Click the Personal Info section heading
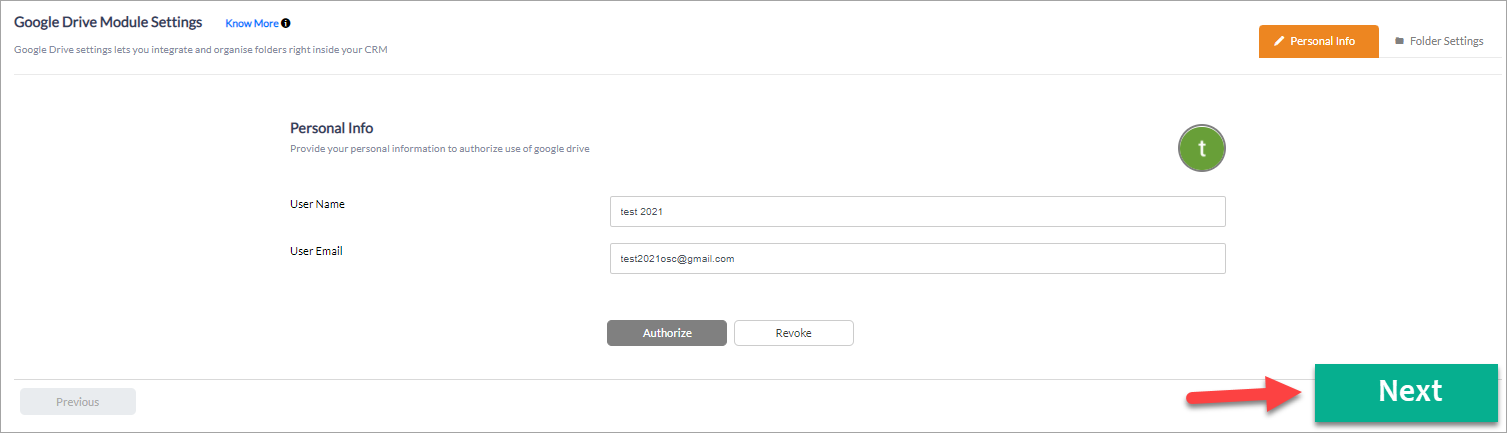This screenshot has width=1507, height=433. 332,128
